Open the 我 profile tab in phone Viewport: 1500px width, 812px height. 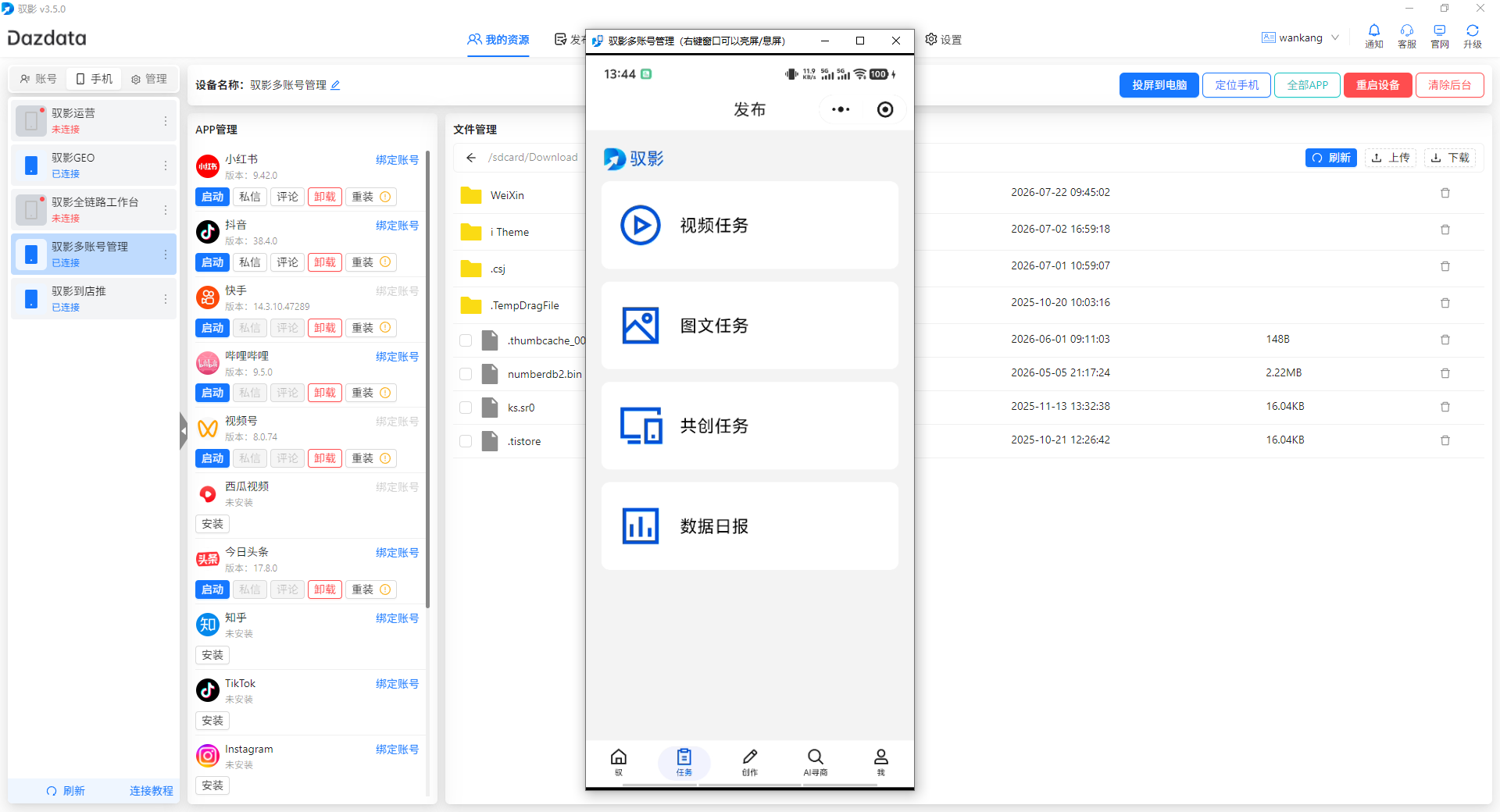pos(880,761)
